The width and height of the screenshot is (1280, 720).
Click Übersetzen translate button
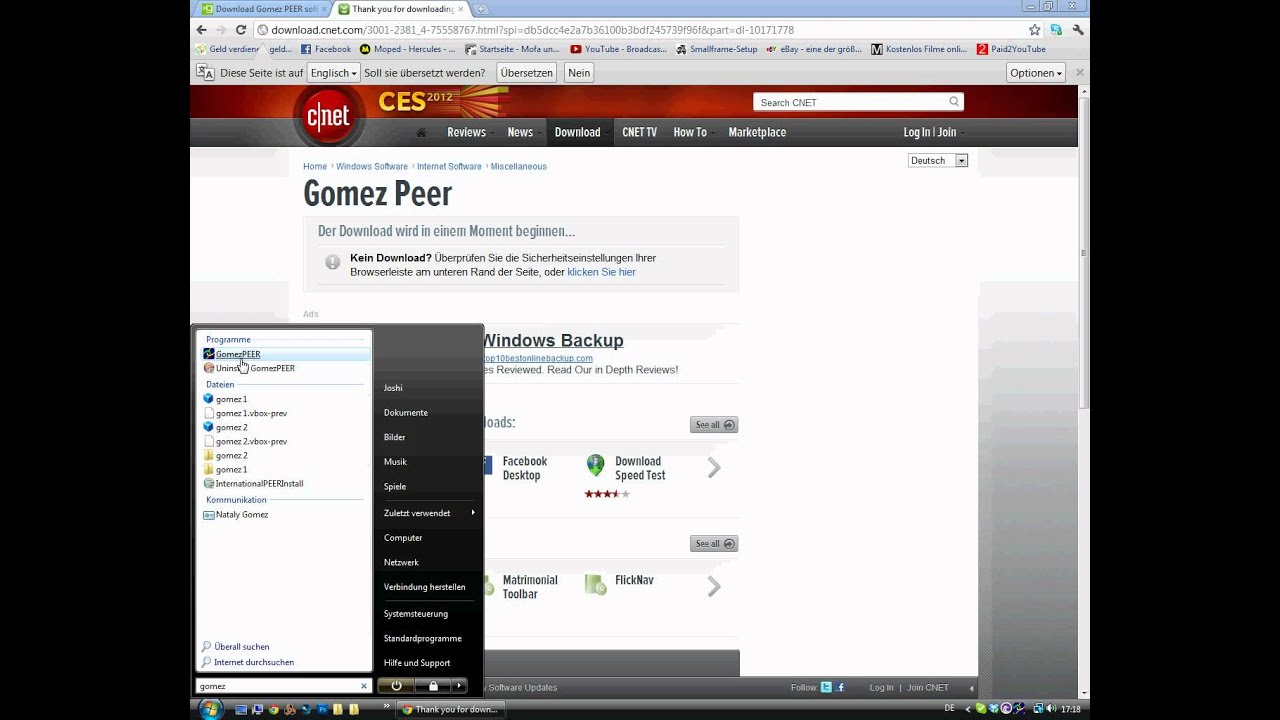point(526,73)
